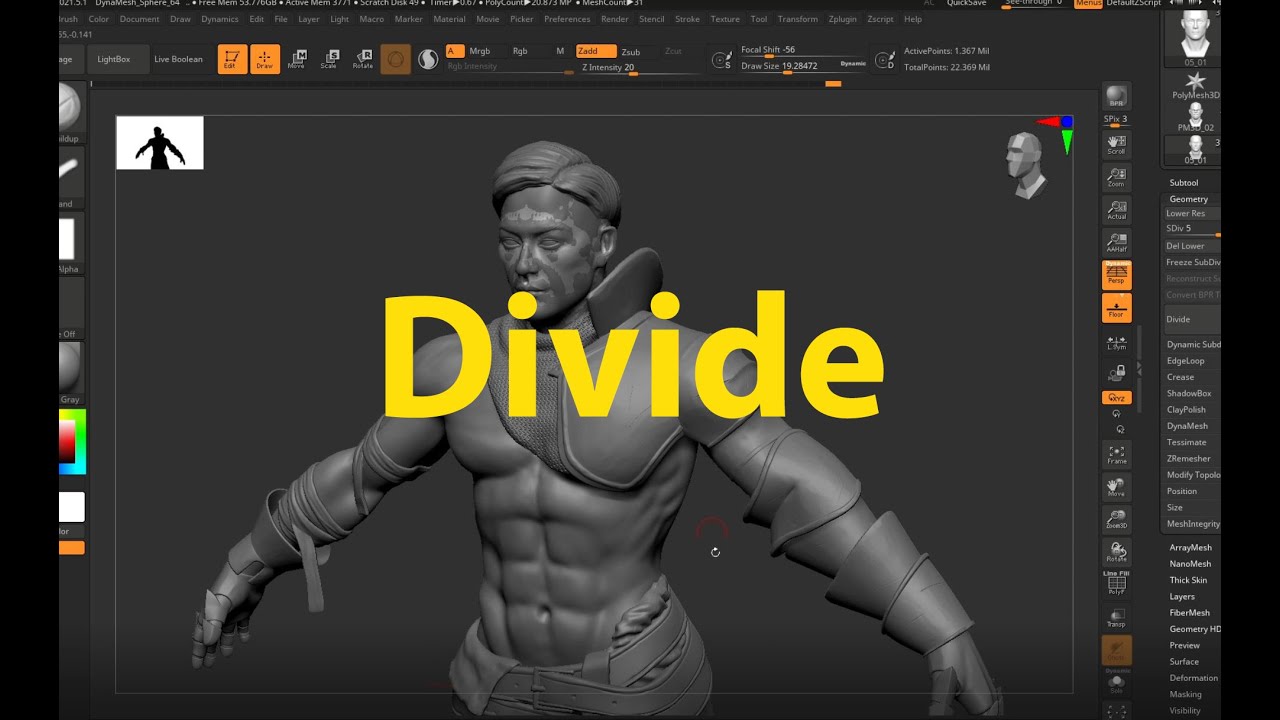Select the PolyMesh3D star tool thumbnail
This screenshot has width=1280, height=720.
point(1195,82)
